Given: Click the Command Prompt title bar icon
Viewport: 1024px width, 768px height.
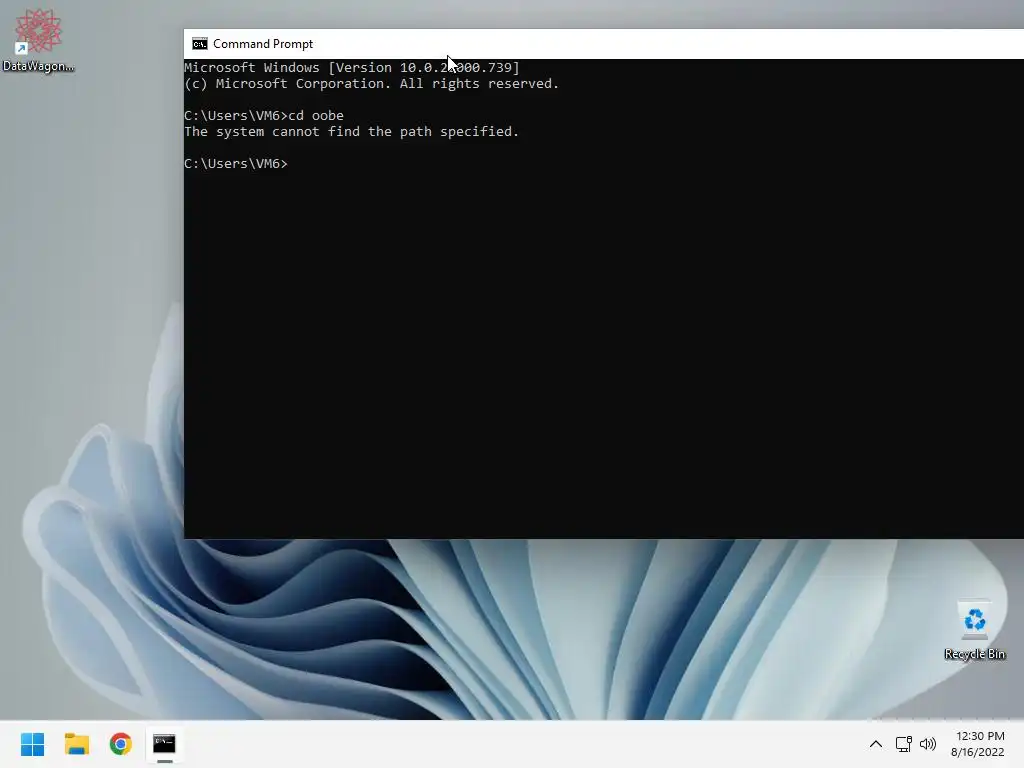Looking at the screenshot, I should [x=200, y=44].
